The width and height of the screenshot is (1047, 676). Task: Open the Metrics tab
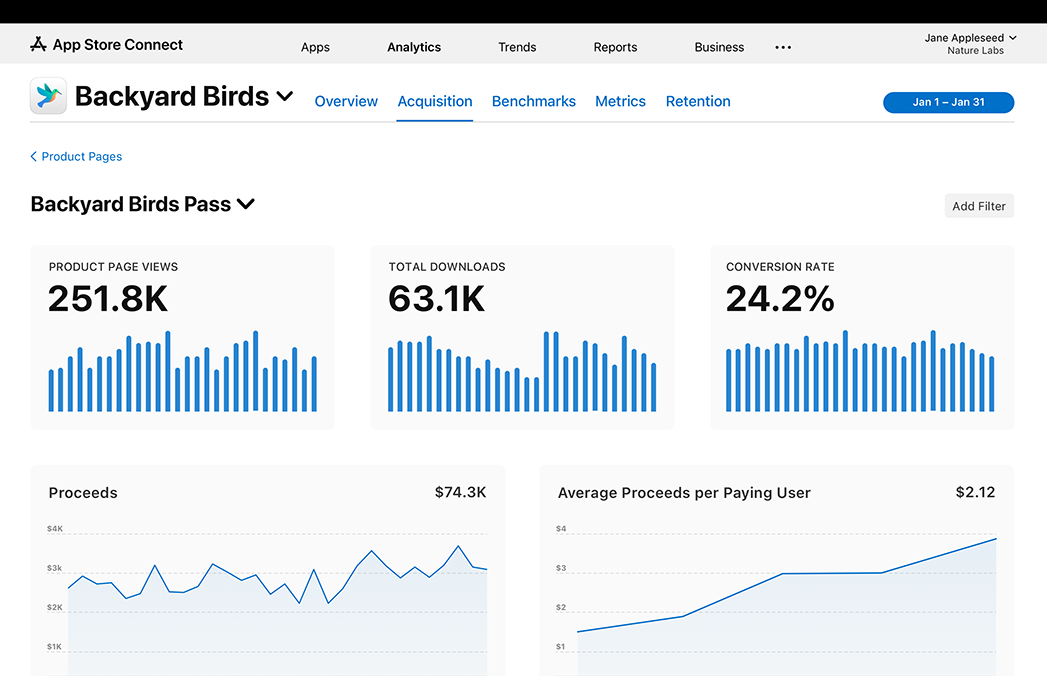620,101
